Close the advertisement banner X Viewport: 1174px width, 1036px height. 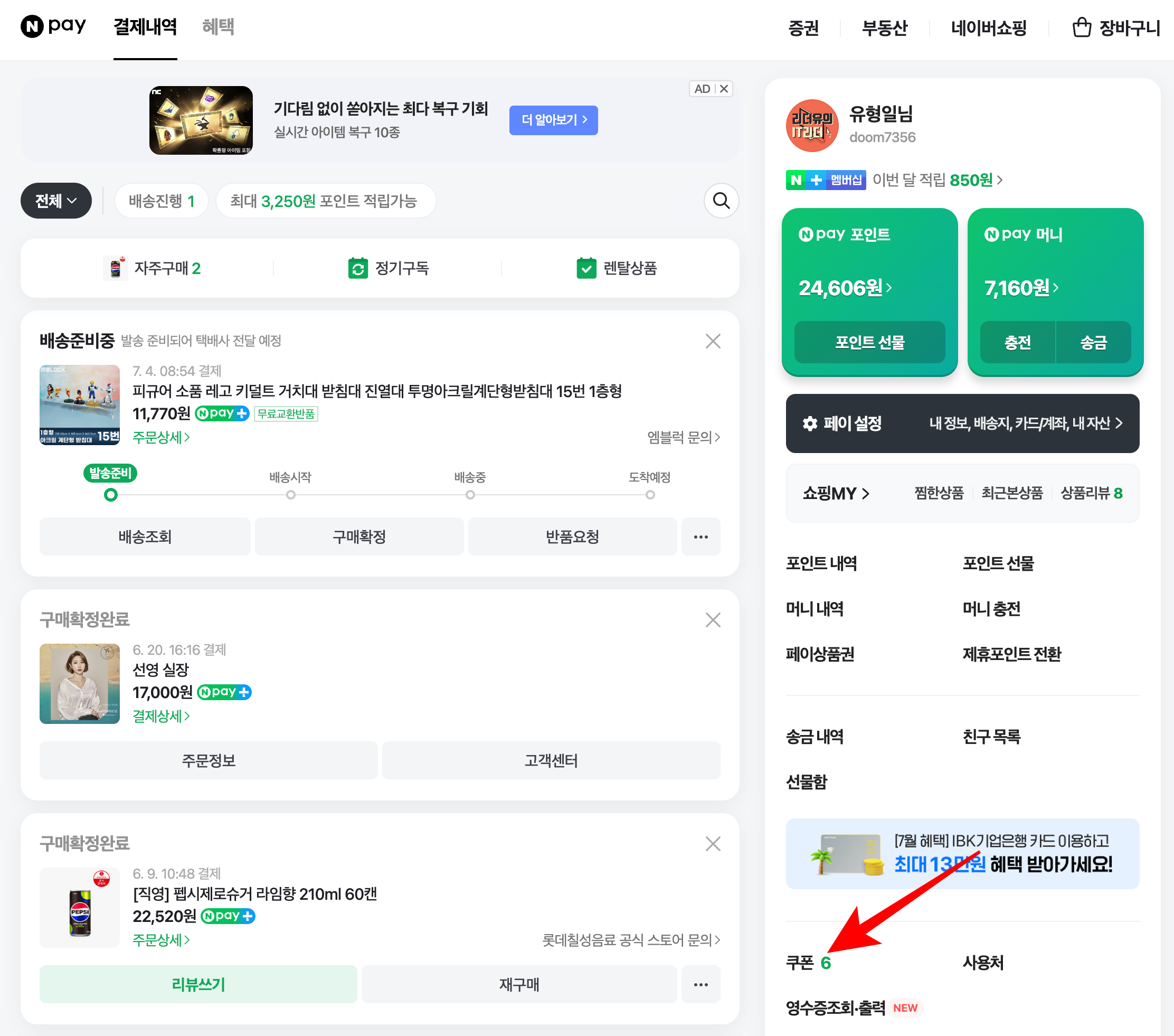724,89
